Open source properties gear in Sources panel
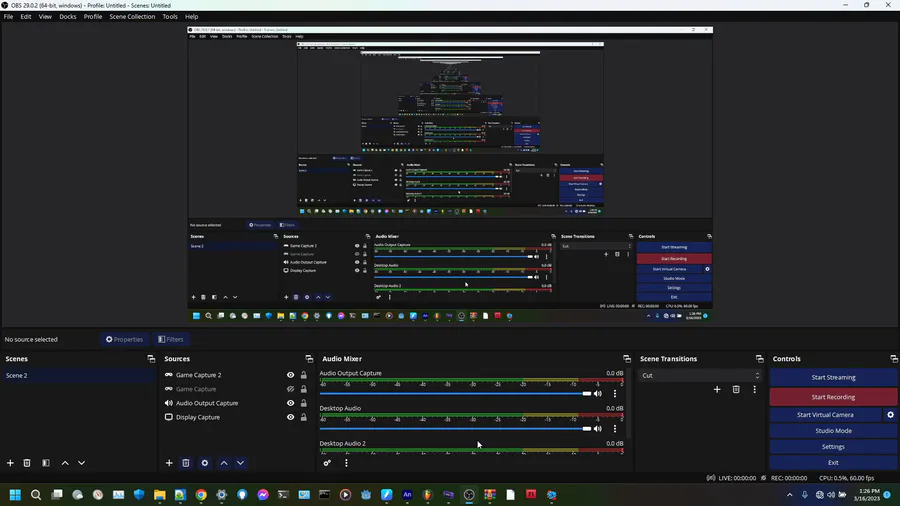Viewport: 900px width, 506px height. (205, 463)
